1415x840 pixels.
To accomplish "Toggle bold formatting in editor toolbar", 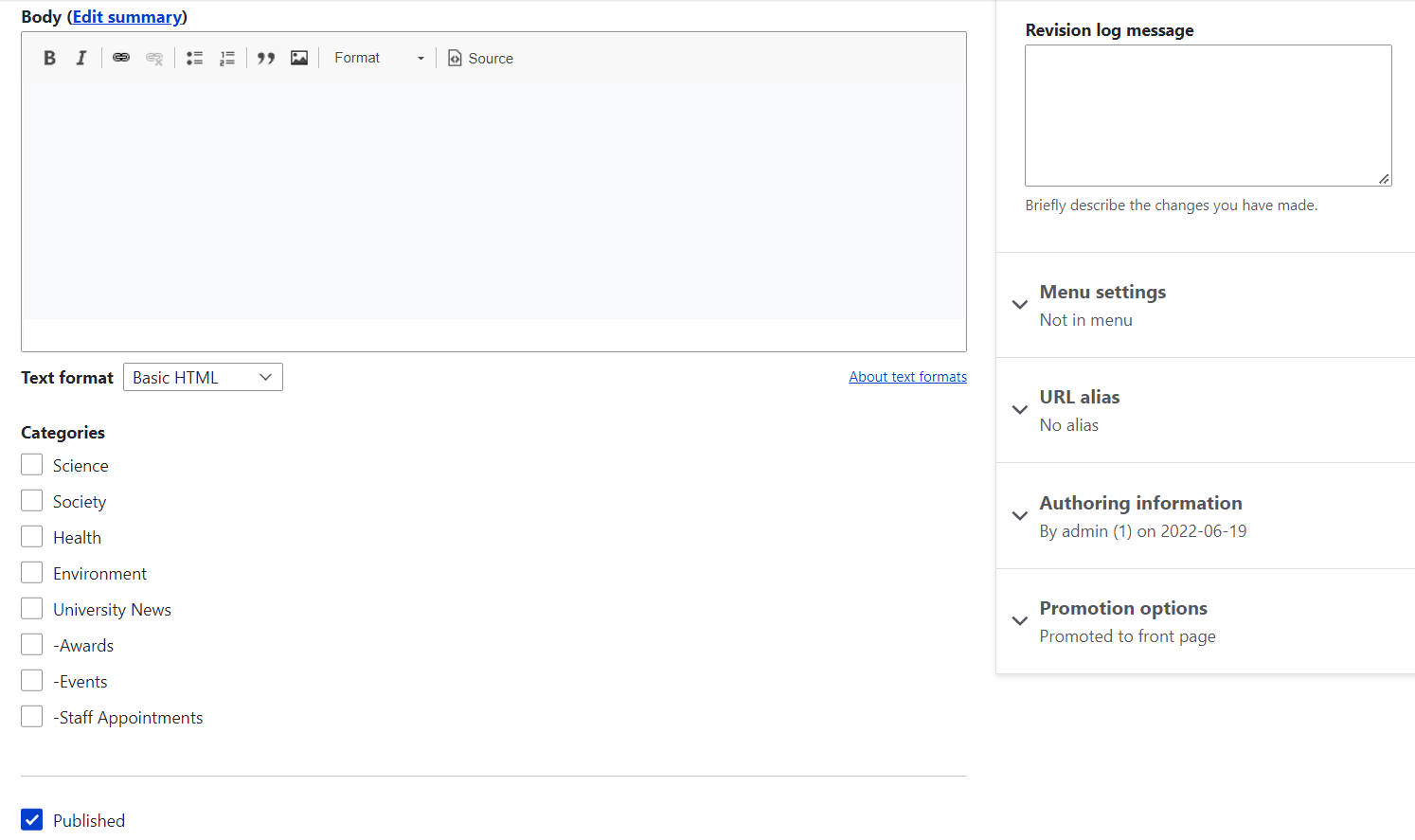I will pyautogui.click(x=50, y=58).
